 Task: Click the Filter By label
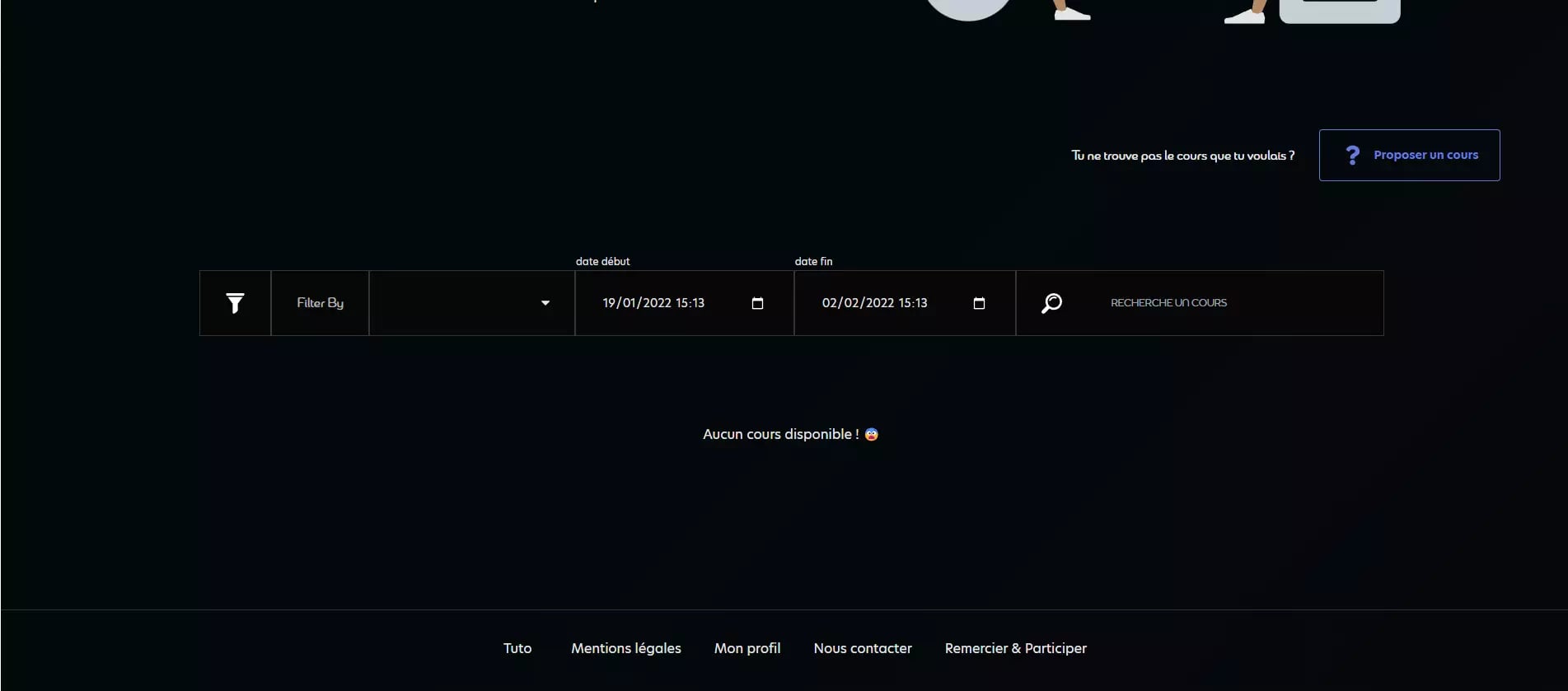coord(320,303)
